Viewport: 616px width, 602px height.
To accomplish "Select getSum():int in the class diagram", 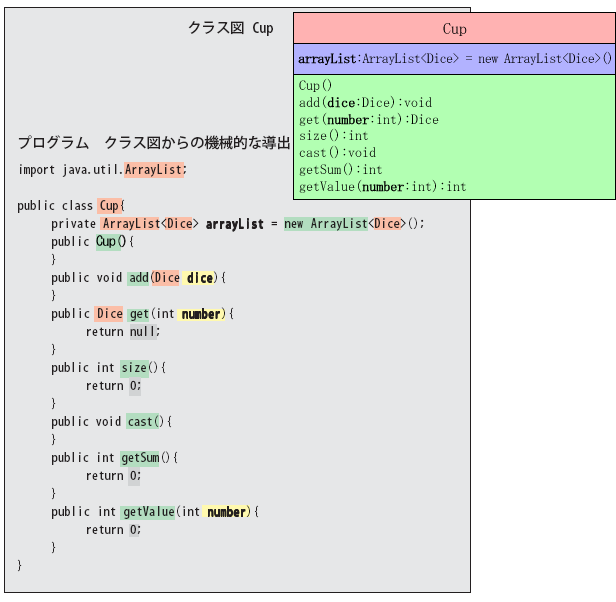I will [340, 170].
